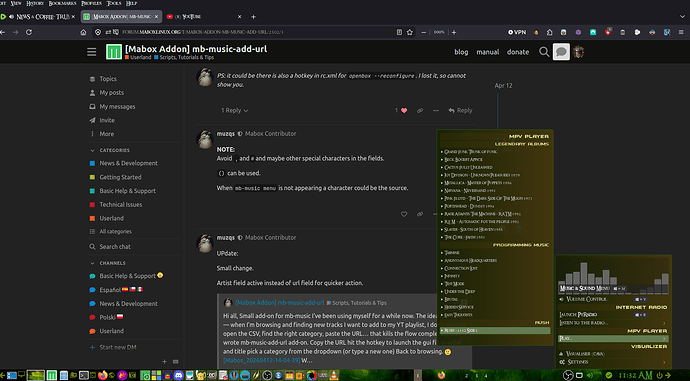The width and height of the screenshot is (690, 381).
Task: Open the History menu
Action: [x=35, y=3]
